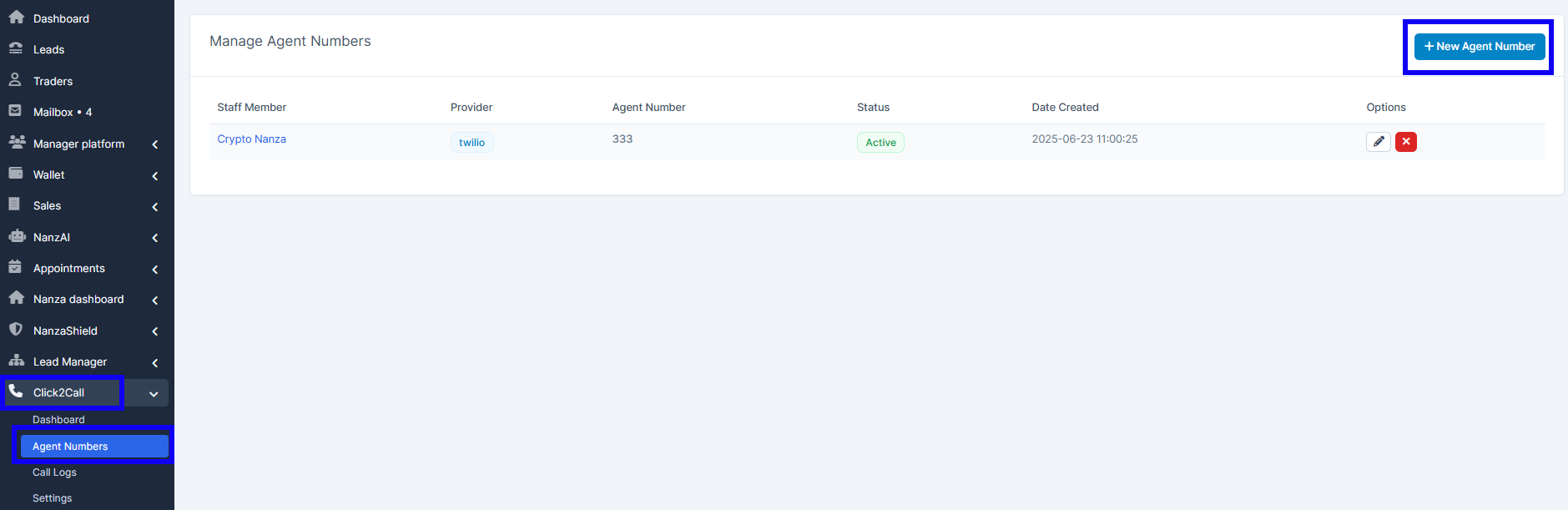Expand the Manager platform submenu chevron
Screen dimensions: 1568x510
click(155, 144)
